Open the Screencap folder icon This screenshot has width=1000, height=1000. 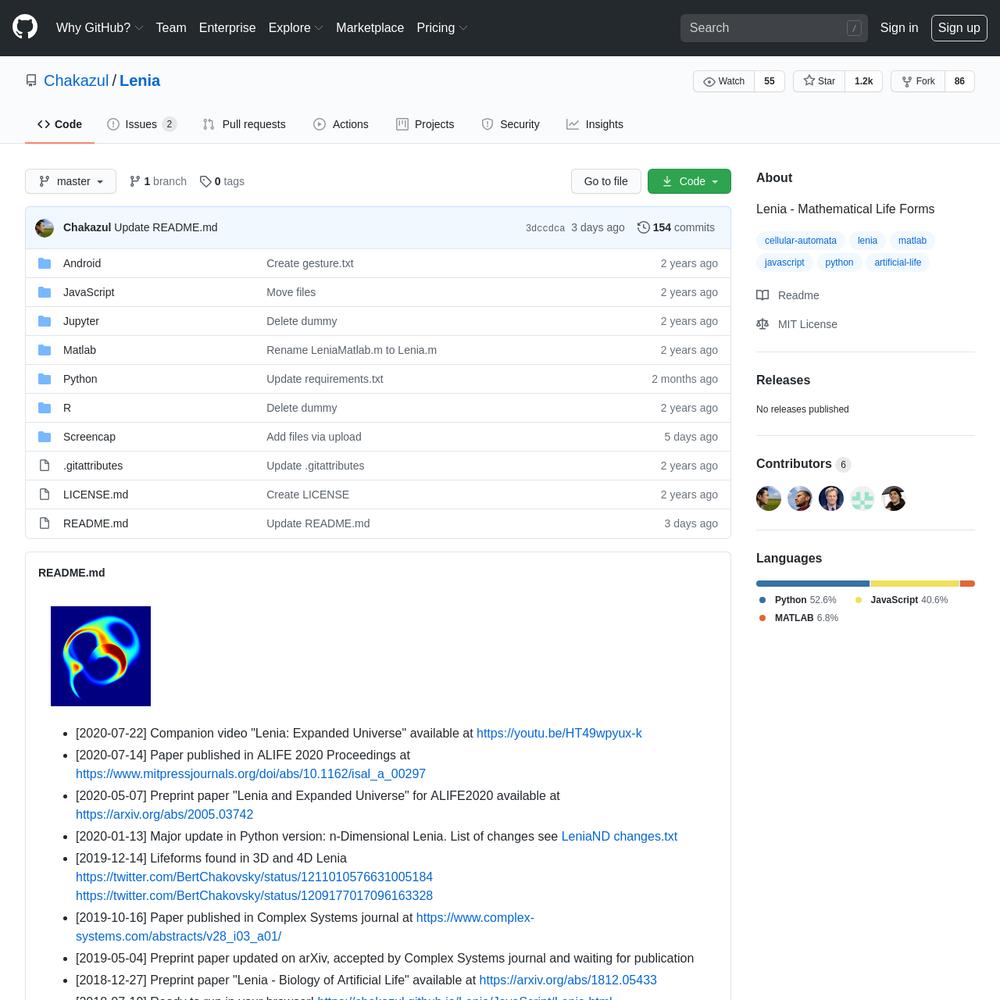(44, 437)
